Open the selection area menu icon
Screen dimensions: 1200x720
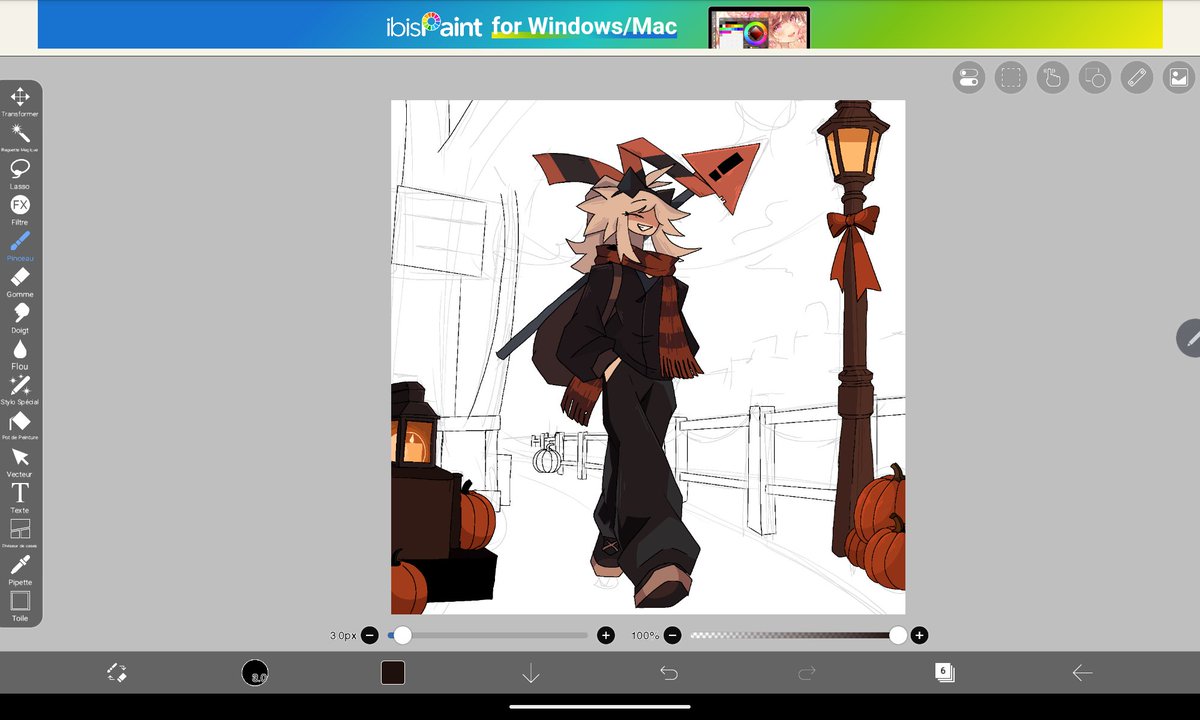coord(1011,78)
